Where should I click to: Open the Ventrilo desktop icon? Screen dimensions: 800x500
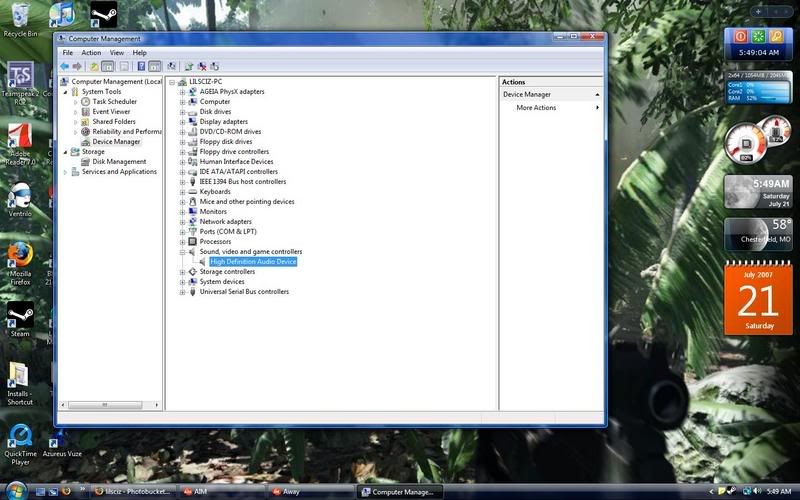coord(20,199)
